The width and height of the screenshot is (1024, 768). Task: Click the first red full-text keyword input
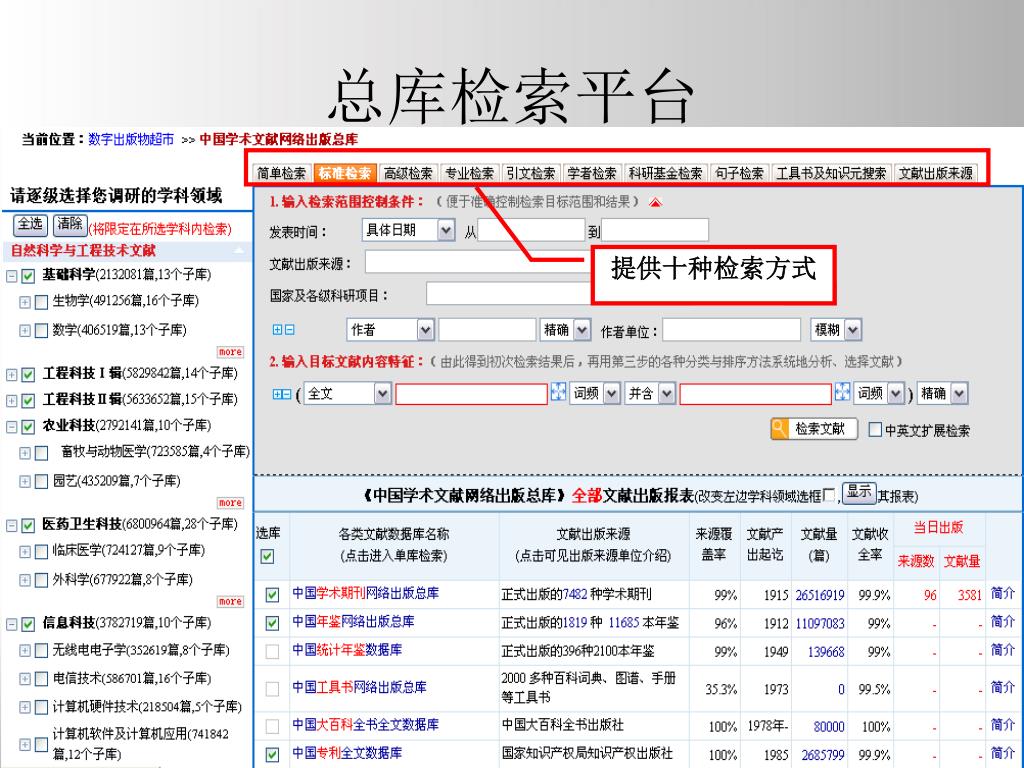click(472, 394)
